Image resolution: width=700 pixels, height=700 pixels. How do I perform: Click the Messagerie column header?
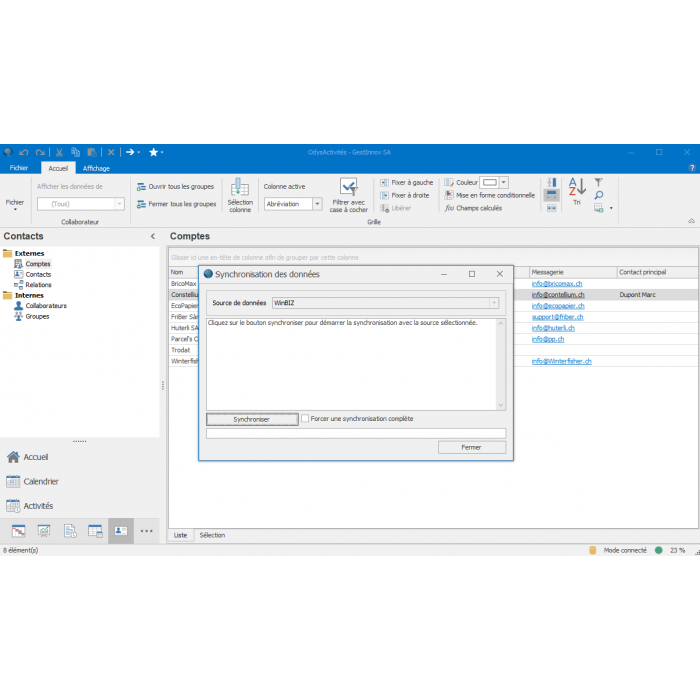click(573, 272)
